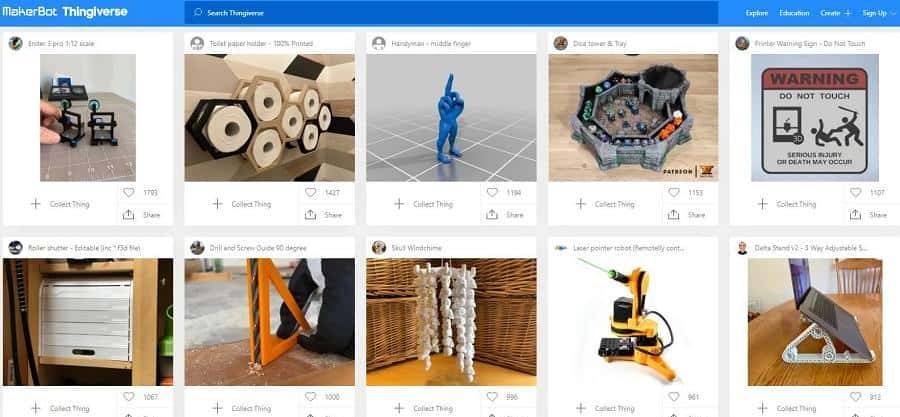Open the Delta Stand V2 author avatar

click(742, 248)
